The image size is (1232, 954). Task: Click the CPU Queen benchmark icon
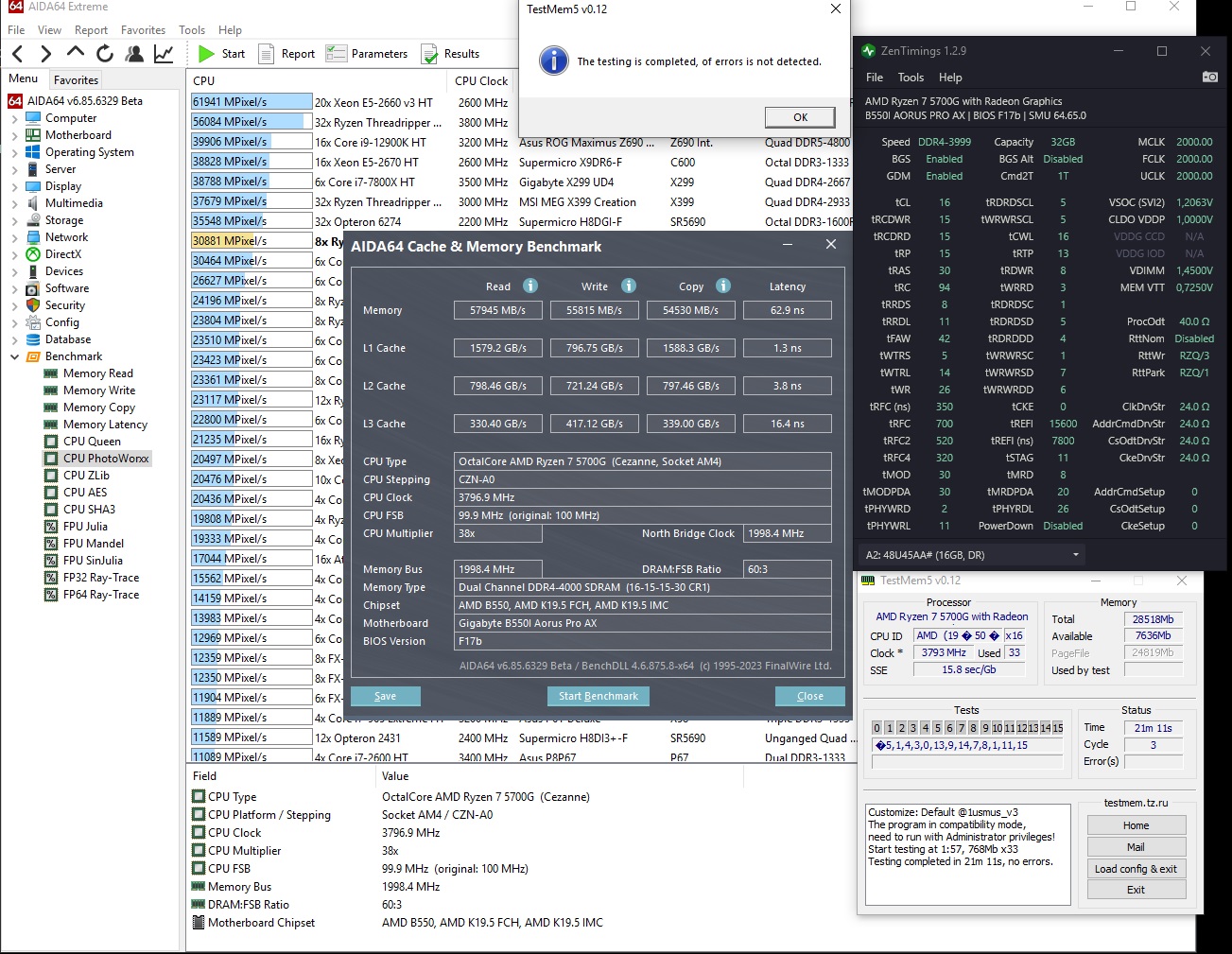pyautogui.click(x=51, y=442)
